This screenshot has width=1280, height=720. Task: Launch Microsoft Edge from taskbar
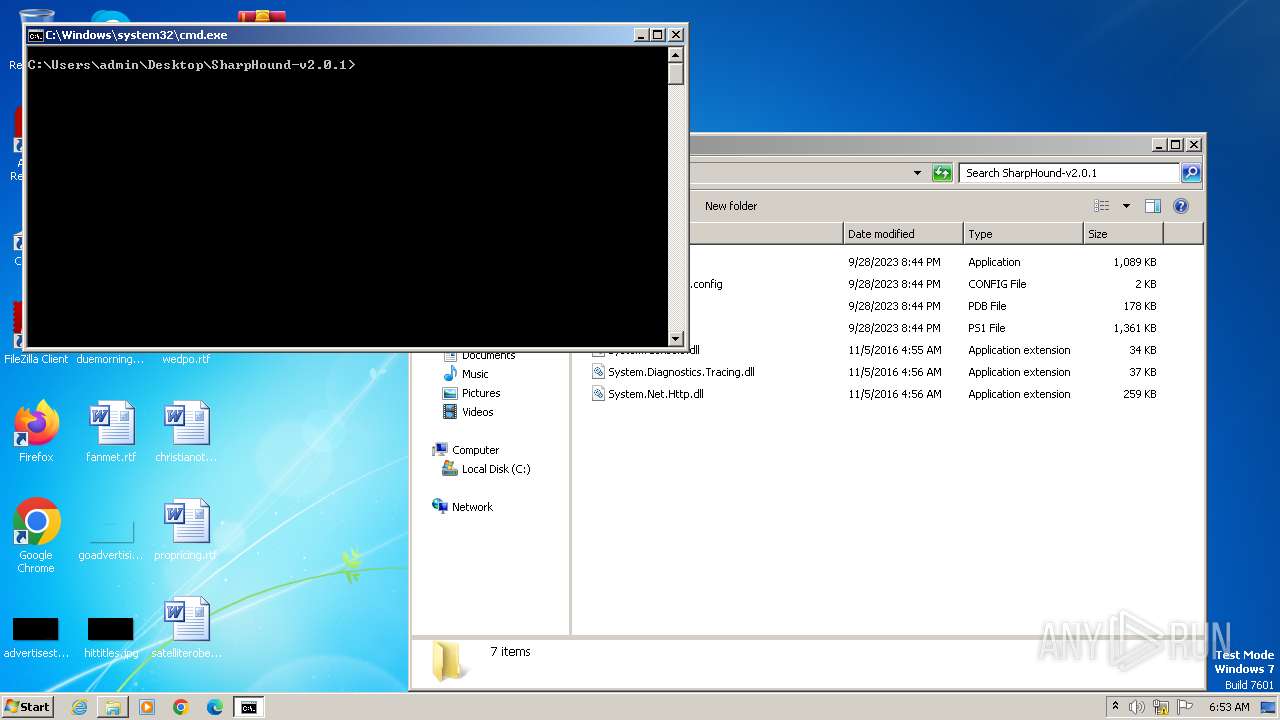(215, 707)
